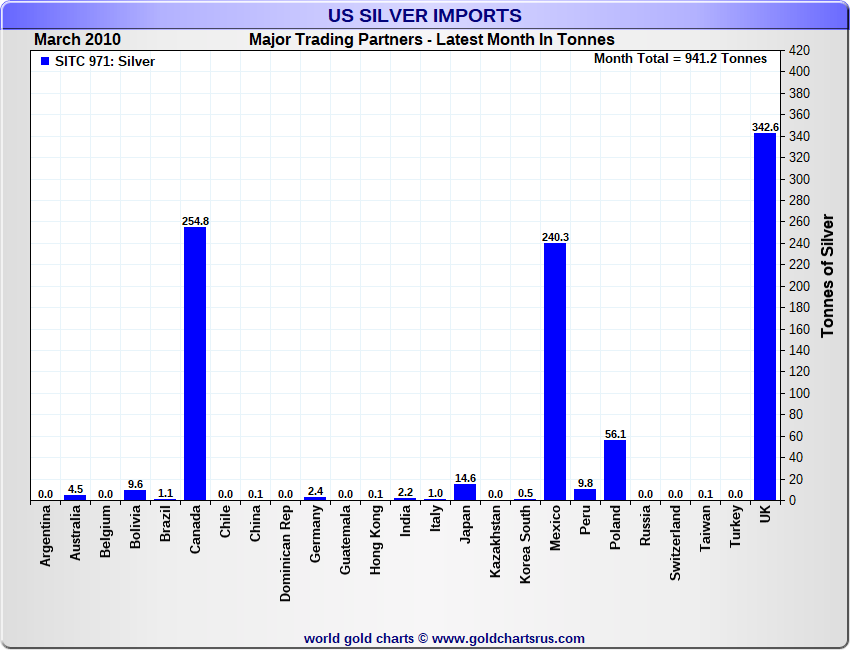Click the Mexico bar at 240.3
Image resolution: width=850 pixels, height=650 pixels.
(x=555, y=371)
